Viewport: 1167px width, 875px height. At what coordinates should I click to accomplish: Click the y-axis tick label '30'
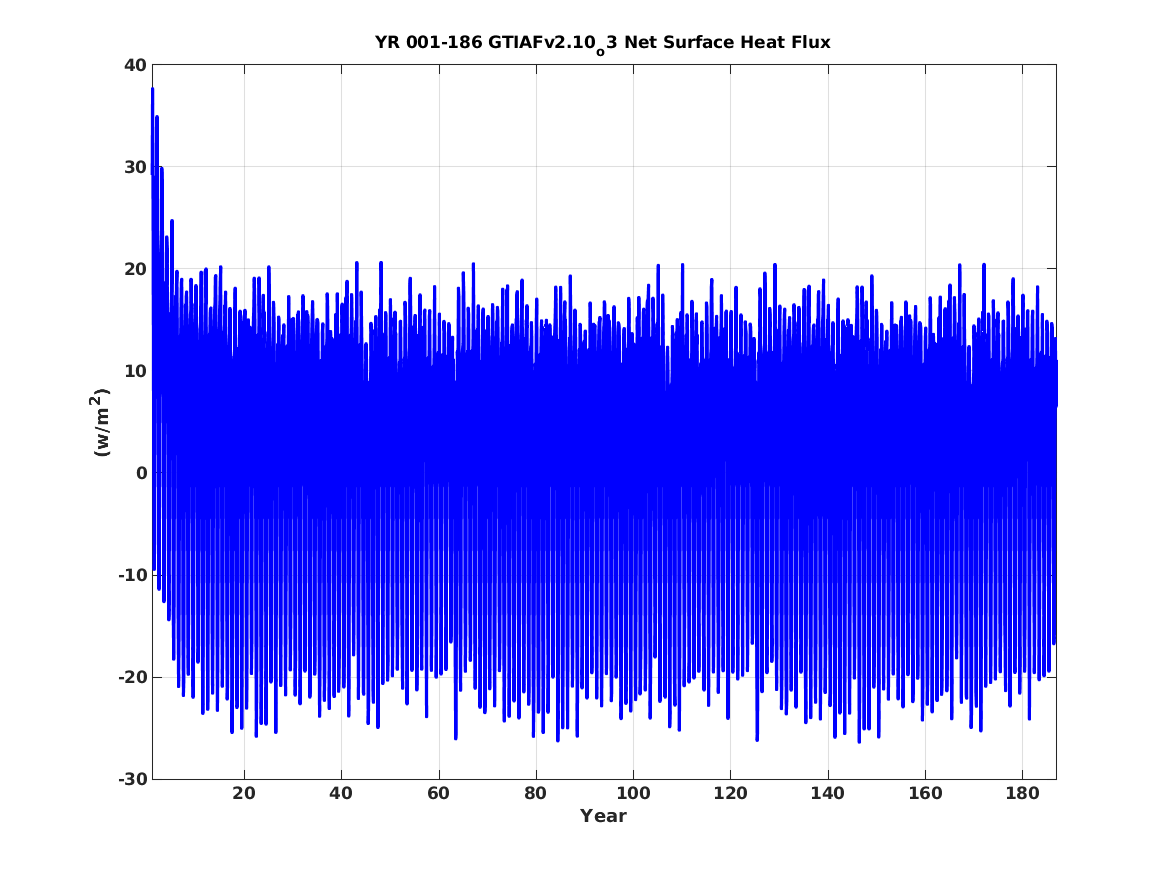coord(135,167)
